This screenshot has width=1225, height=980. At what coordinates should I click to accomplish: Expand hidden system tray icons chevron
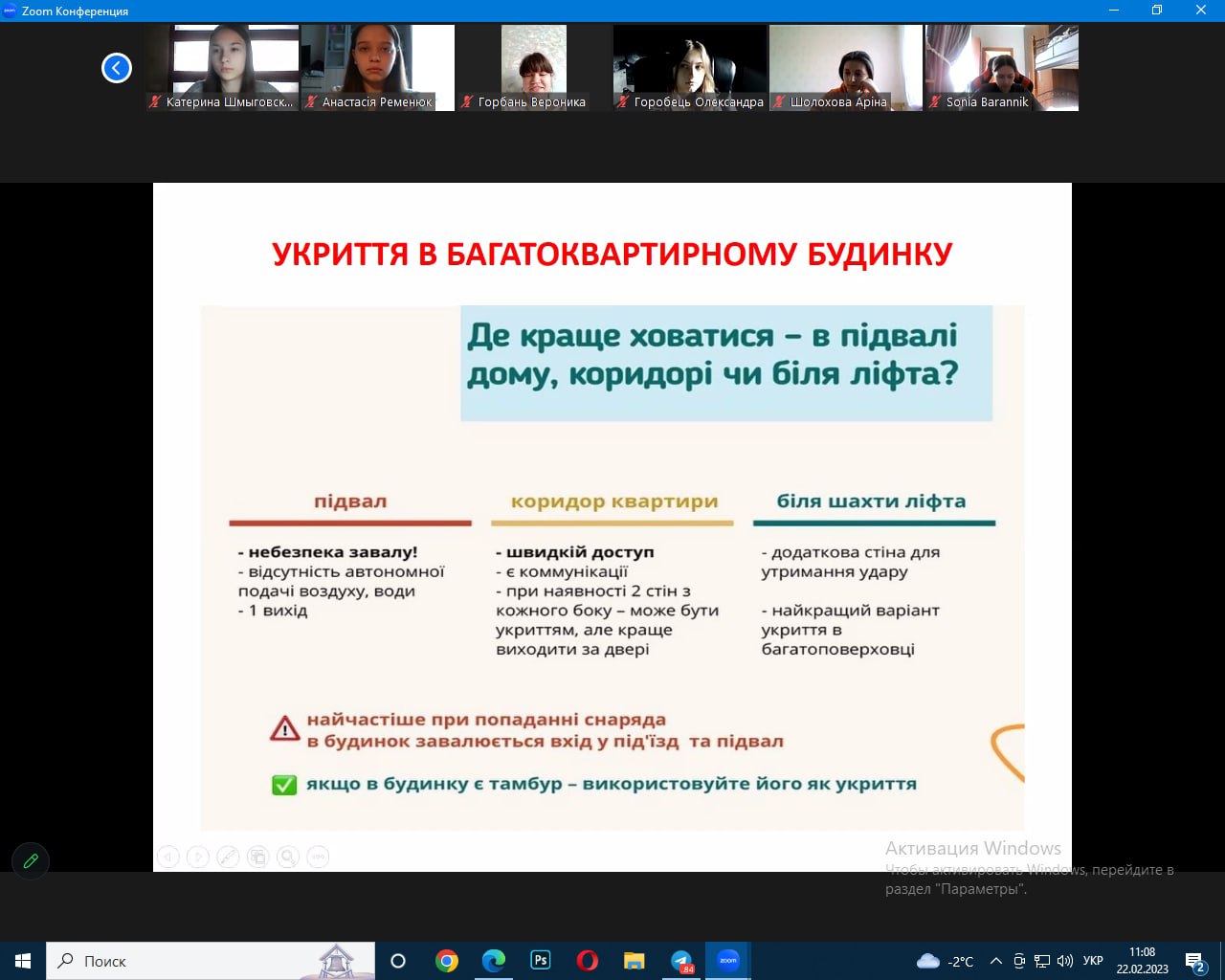[x=995, y=961]
